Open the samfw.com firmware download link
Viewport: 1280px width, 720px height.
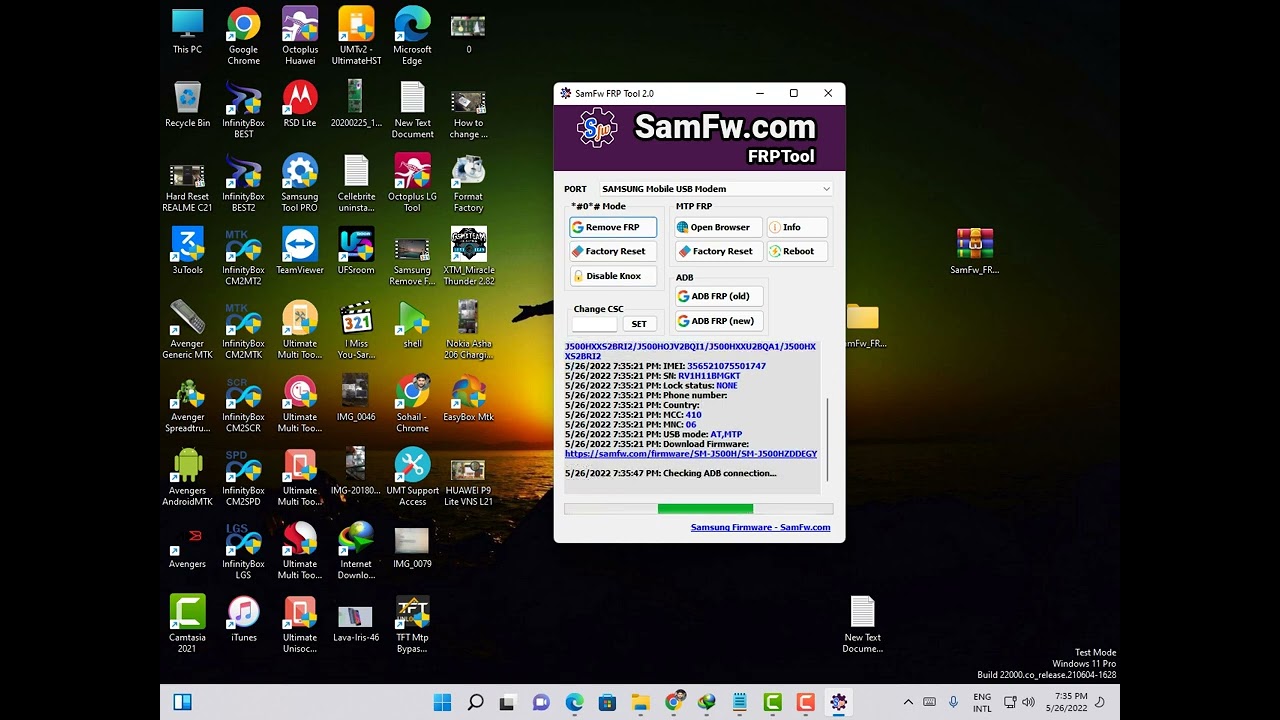pyautogui.click(x=691, y=454)
